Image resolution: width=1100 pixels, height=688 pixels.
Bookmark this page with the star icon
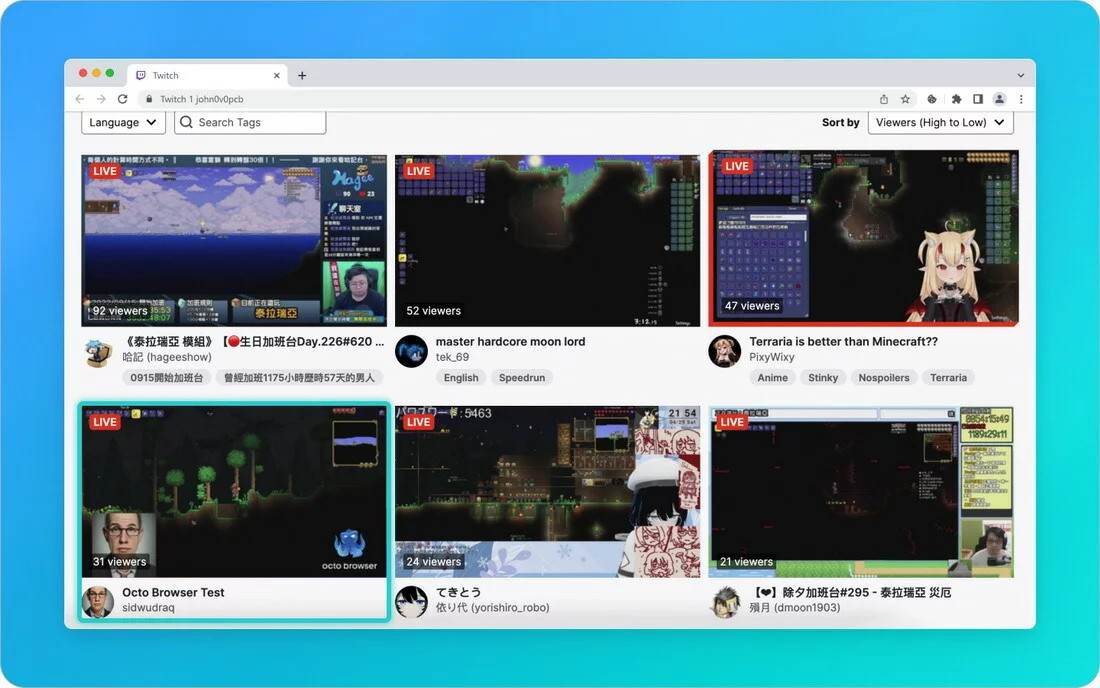coord(906,99)
